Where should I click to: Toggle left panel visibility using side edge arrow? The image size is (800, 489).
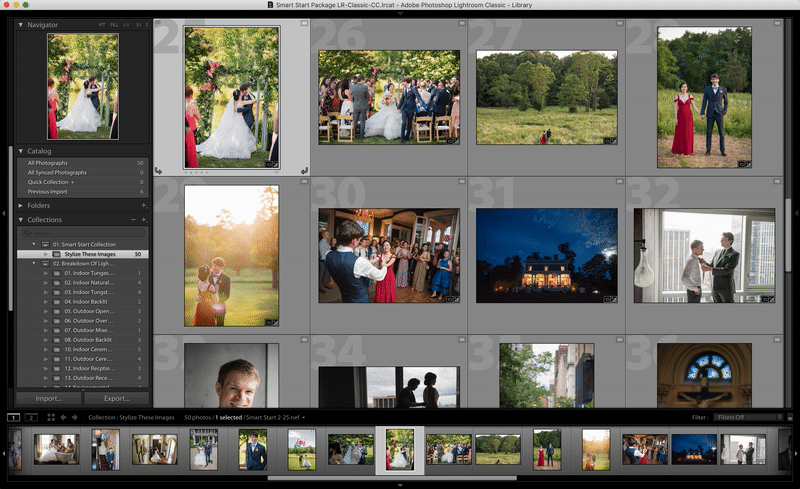4,212
